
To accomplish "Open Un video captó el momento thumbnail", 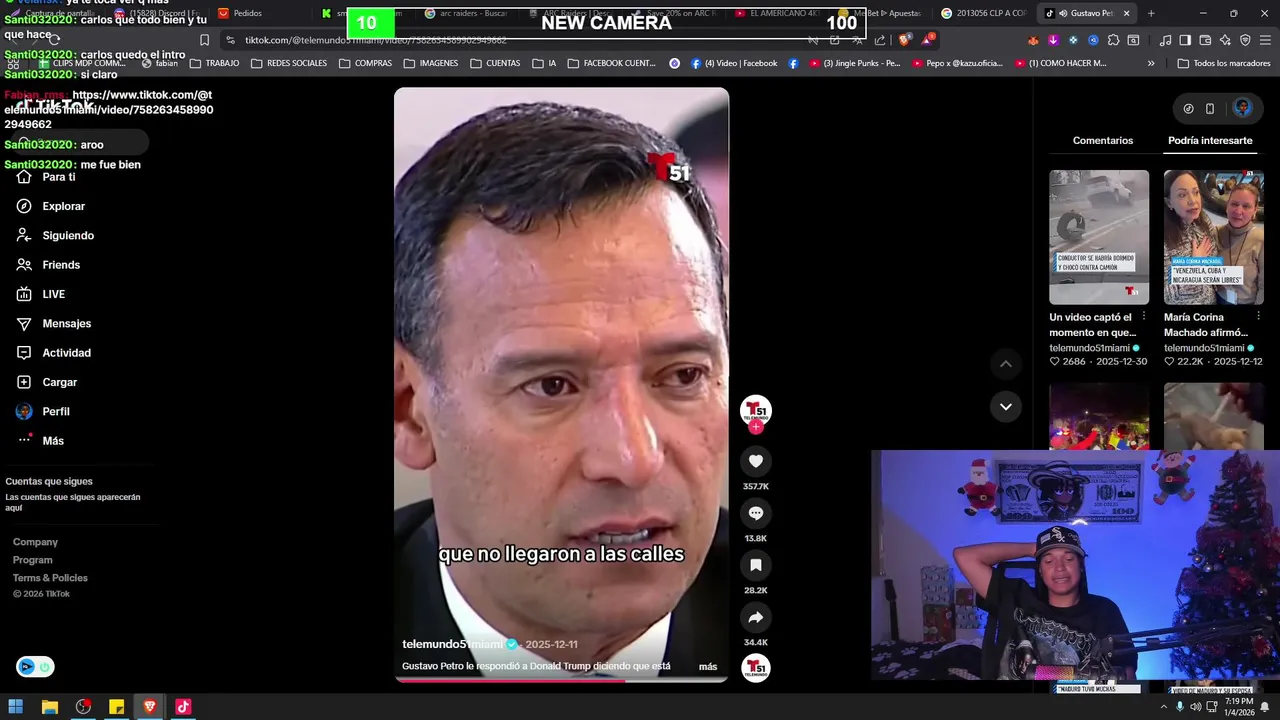I will (1099, 237).
